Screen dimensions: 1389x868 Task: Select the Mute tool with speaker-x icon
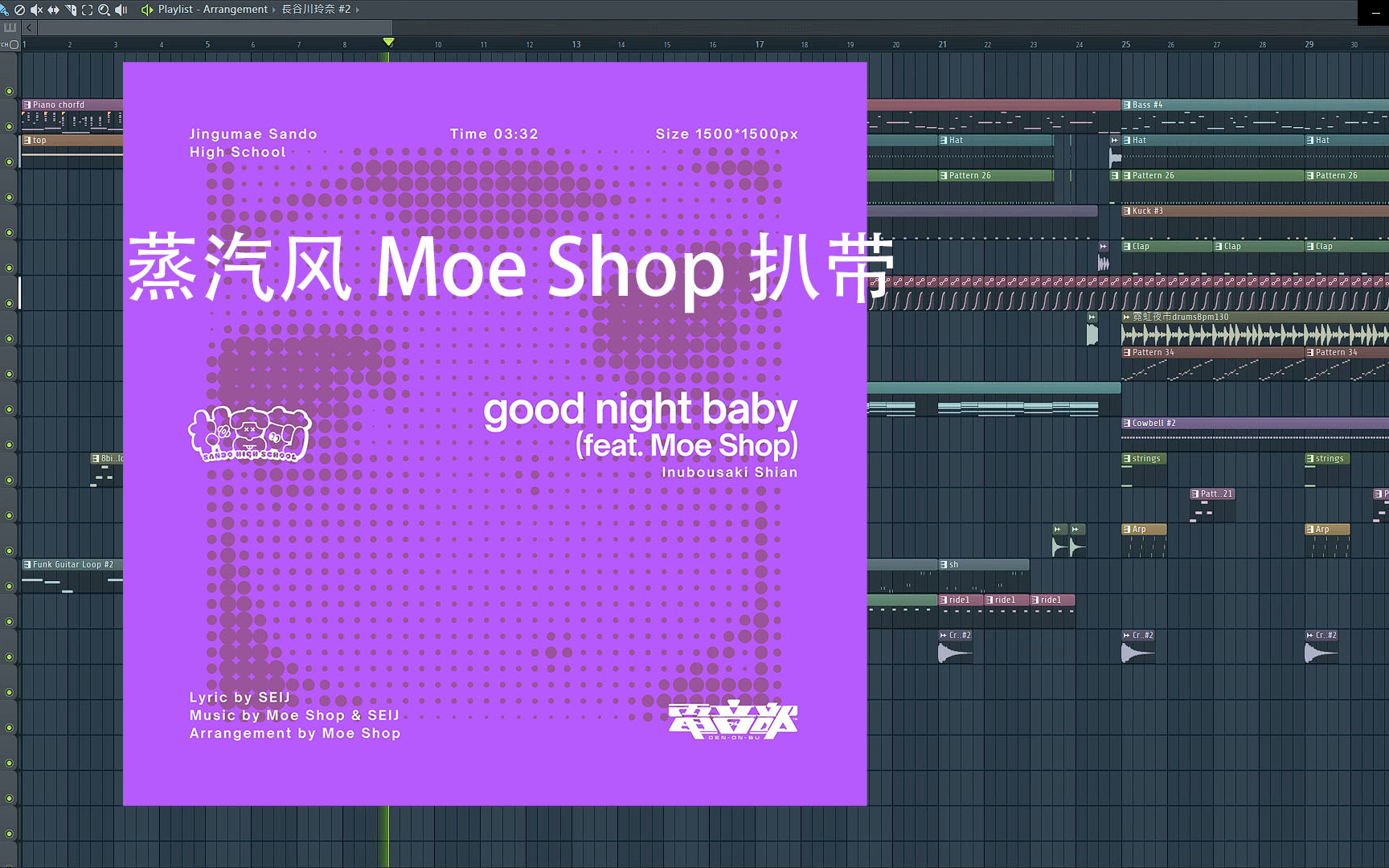coord(36,10)
